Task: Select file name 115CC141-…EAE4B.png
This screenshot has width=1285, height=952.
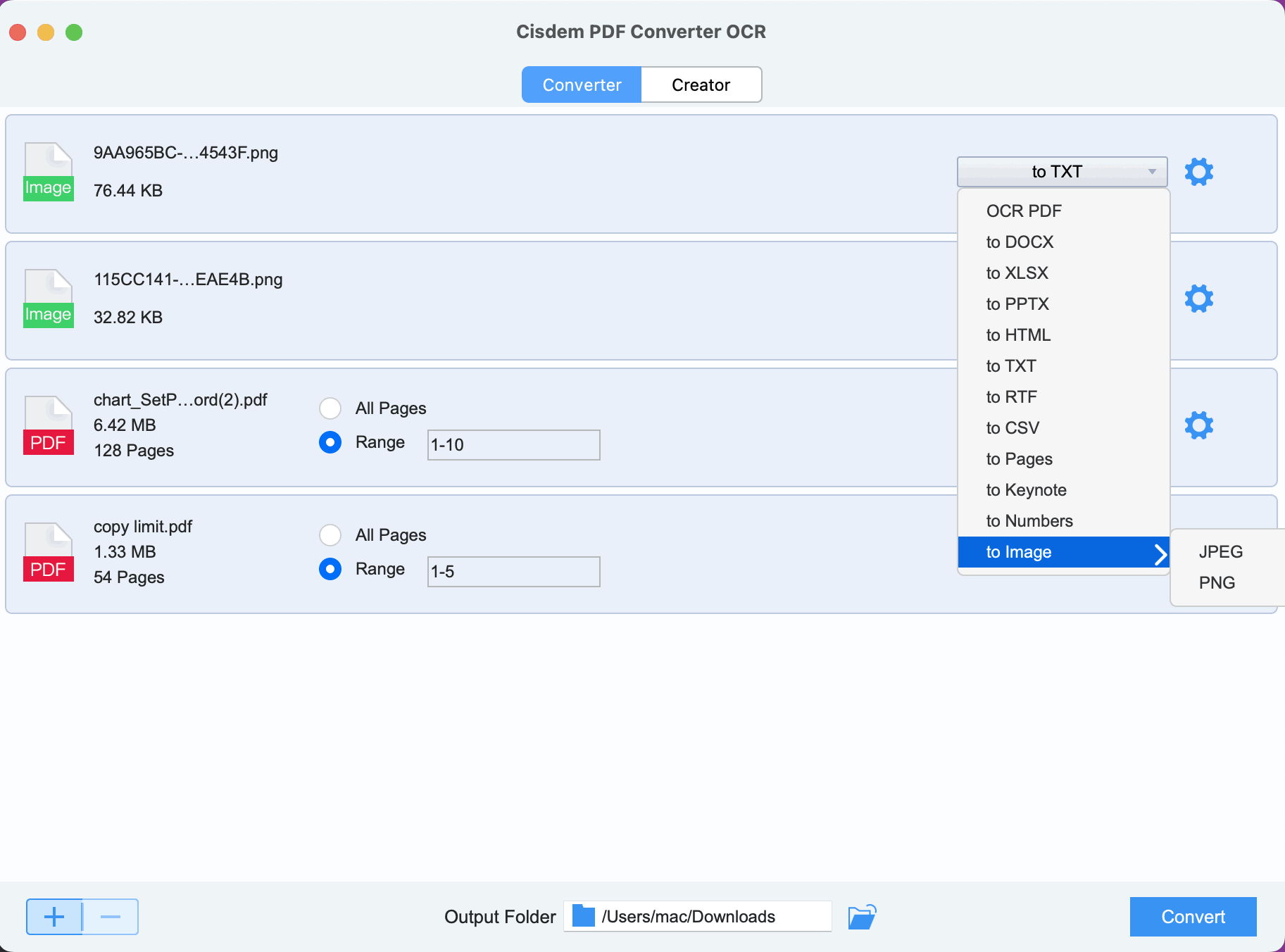Action: pos(188,280)
